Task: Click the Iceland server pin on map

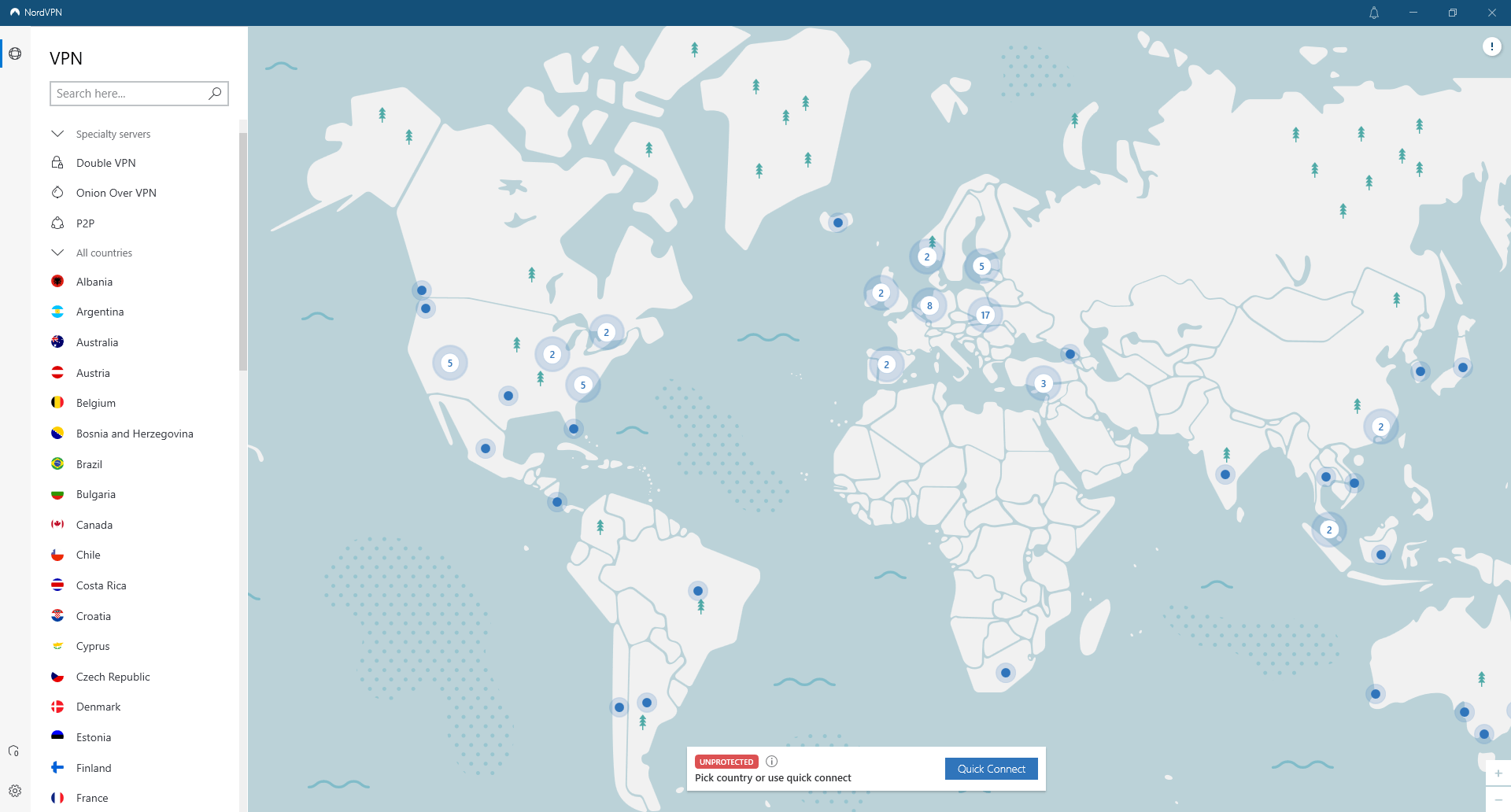Action: [838, 223]
